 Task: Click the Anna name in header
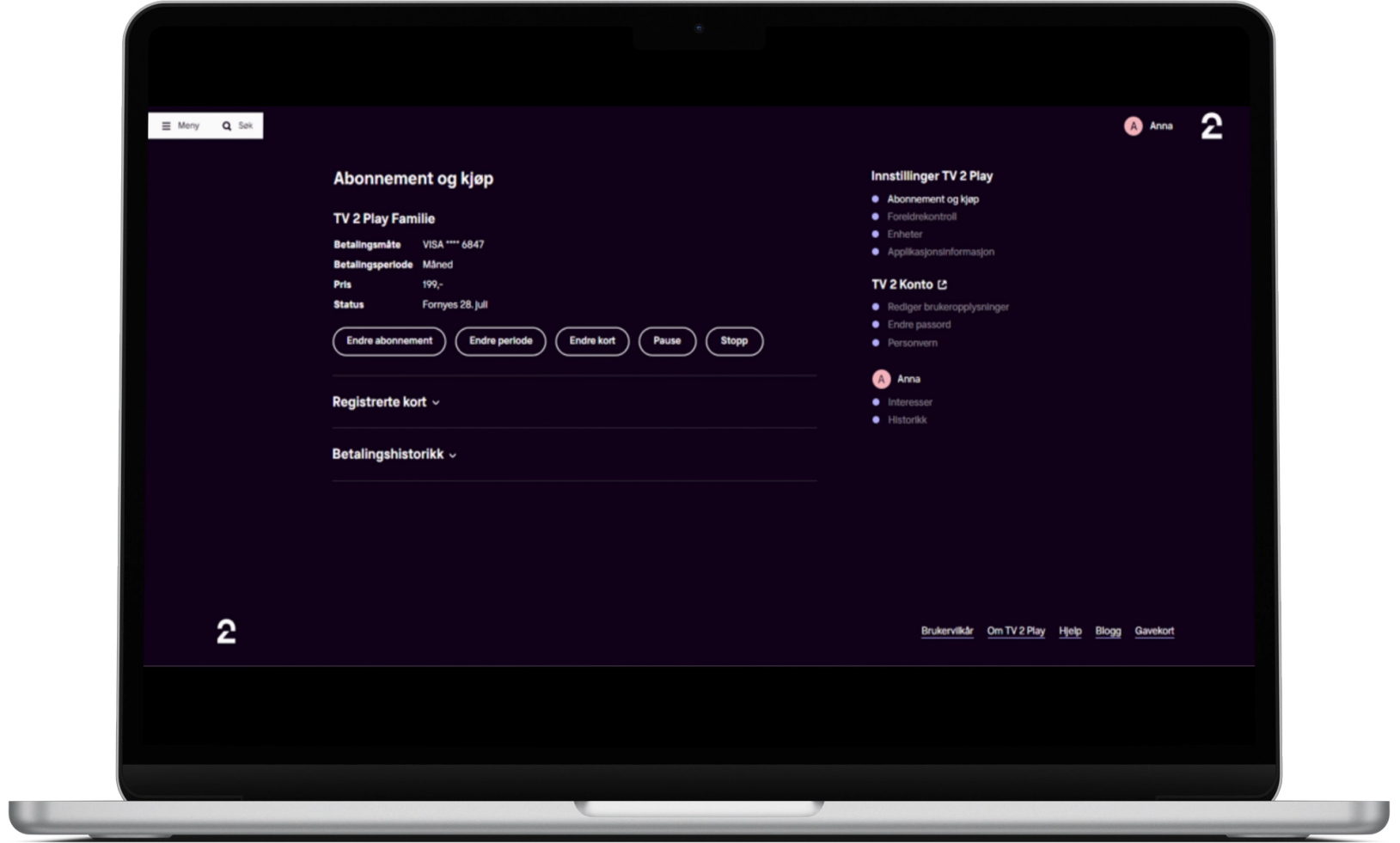pyautogui.click(x=1161, y=126)
